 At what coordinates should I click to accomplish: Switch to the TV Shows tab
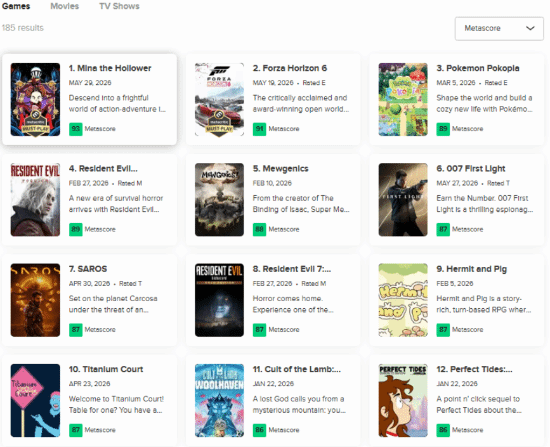coord(119,6)
